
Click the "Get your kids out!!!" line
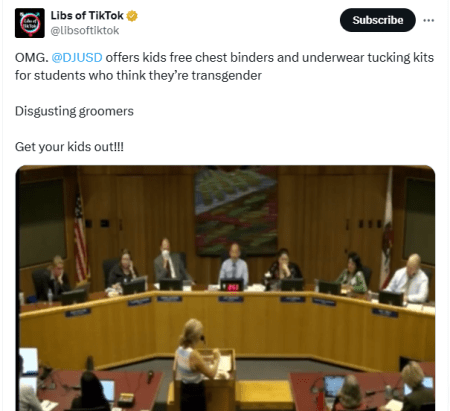coord(69,147)
